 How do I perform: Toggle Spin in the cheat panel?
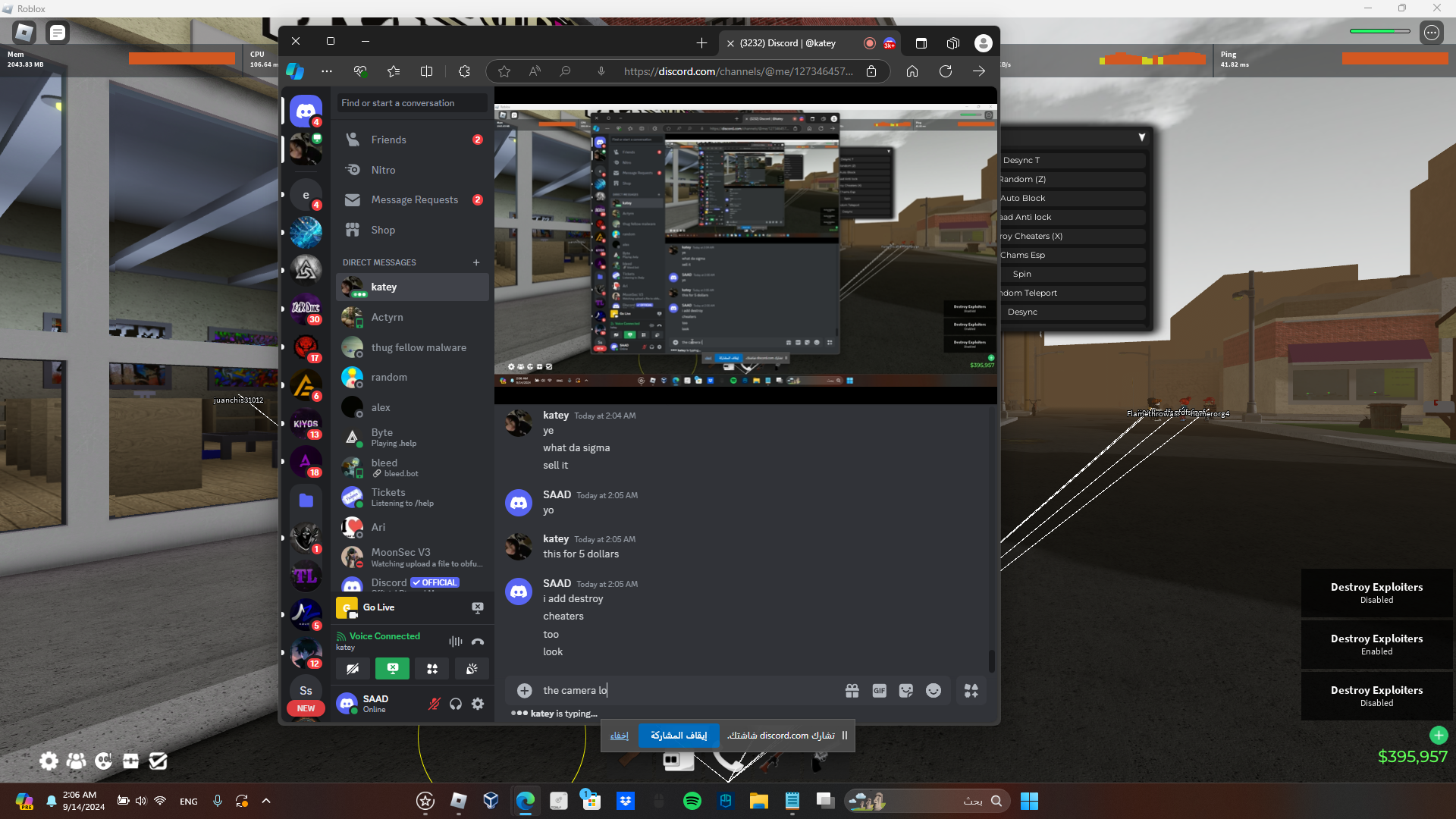(x=1072, y=275)
